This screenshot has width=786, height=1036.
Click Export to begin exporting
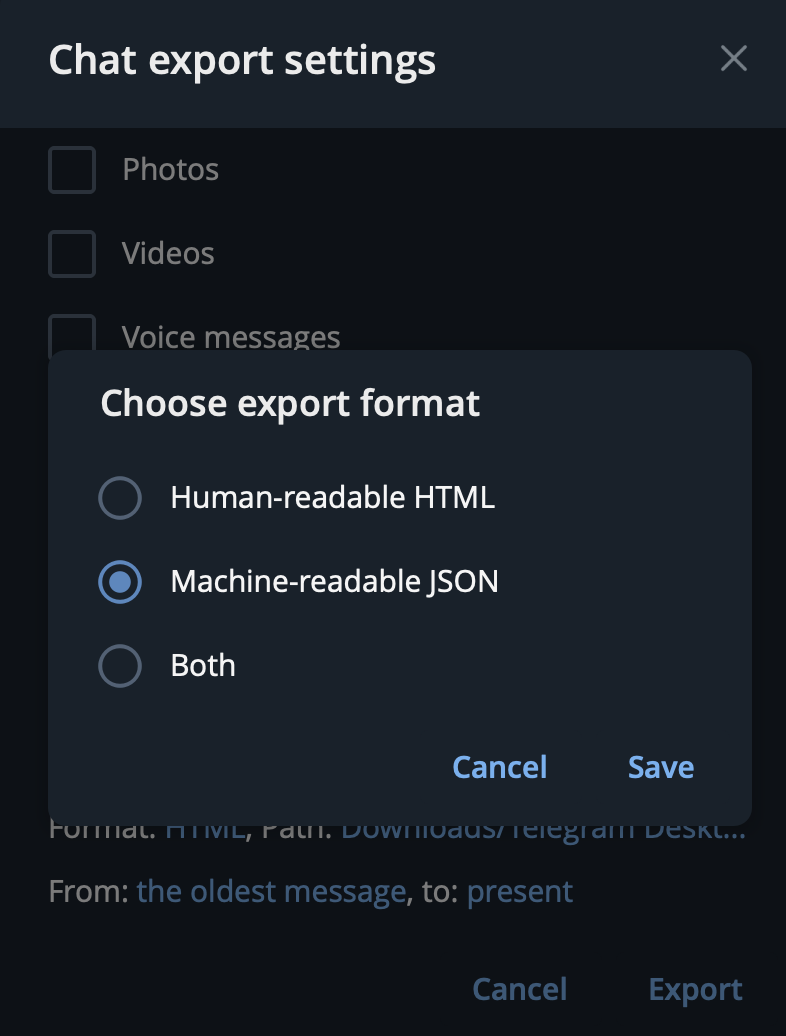[695, 989]
